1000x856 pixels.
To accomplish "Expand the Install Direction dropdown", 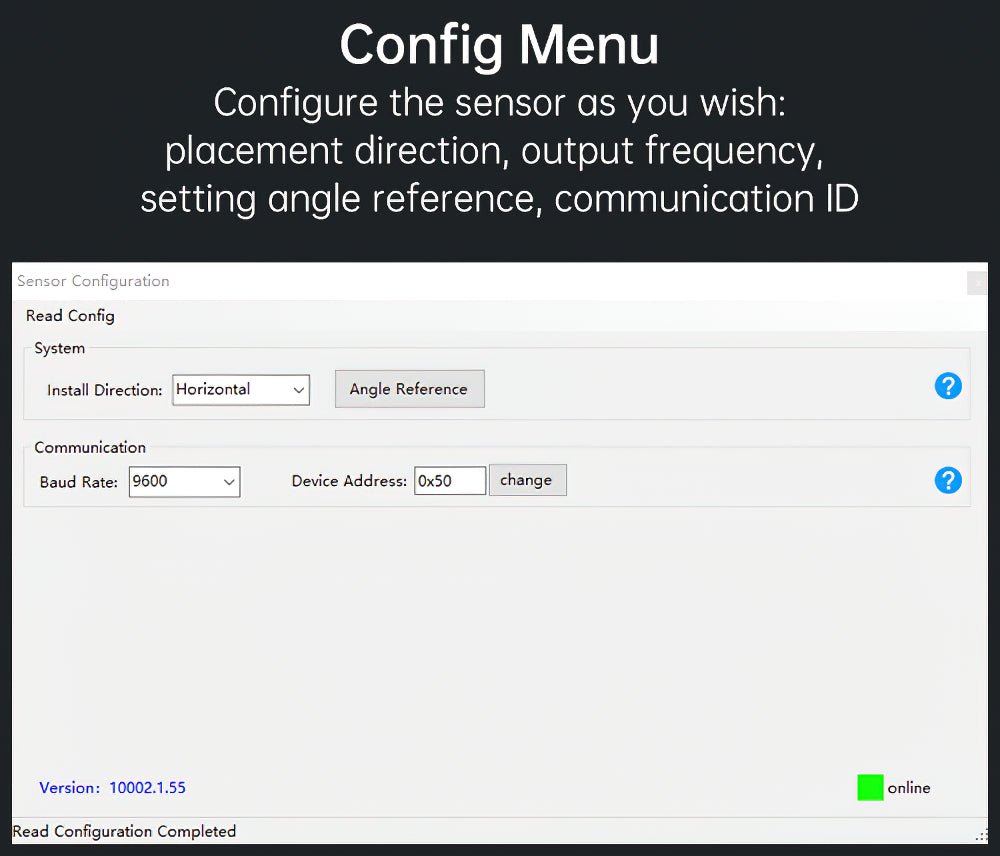I will tap(298, 390).
